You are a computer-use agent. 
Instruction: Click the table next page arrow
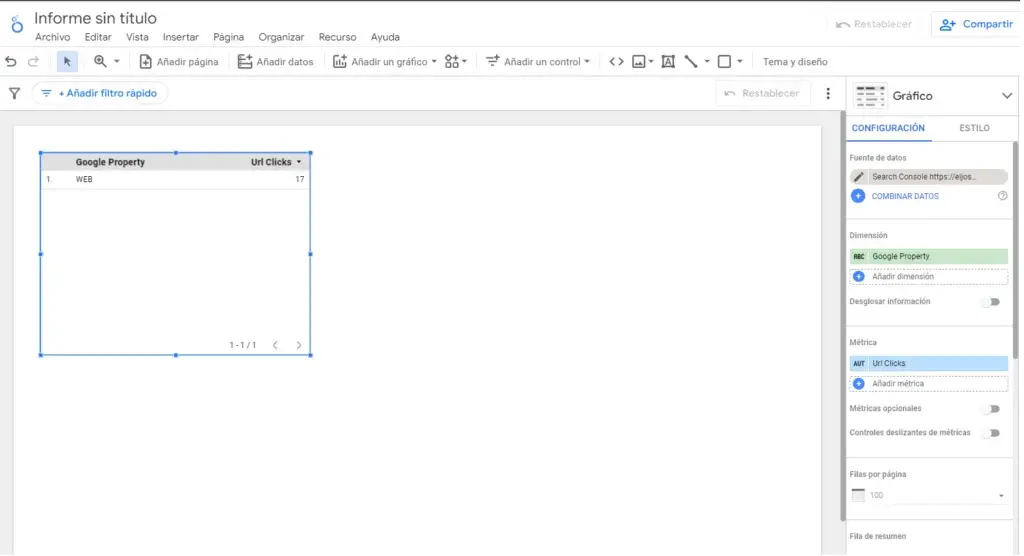298,345
